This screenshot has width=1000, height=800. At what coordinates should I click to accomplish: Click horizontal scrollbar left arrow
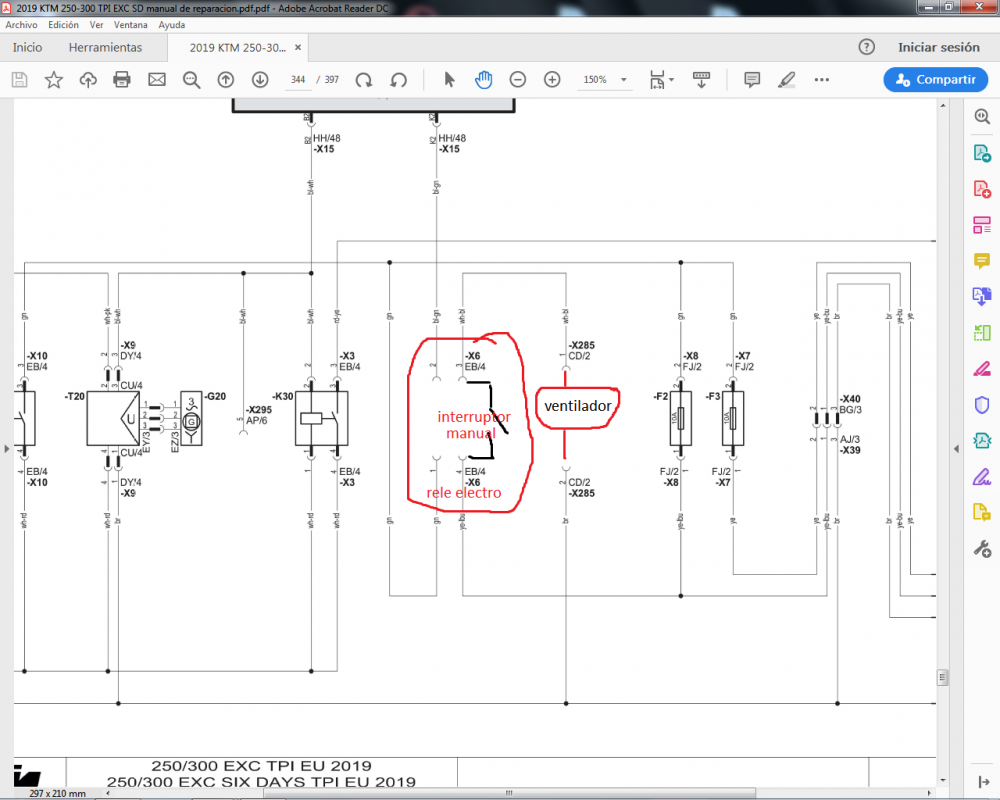tap(108, 793)
